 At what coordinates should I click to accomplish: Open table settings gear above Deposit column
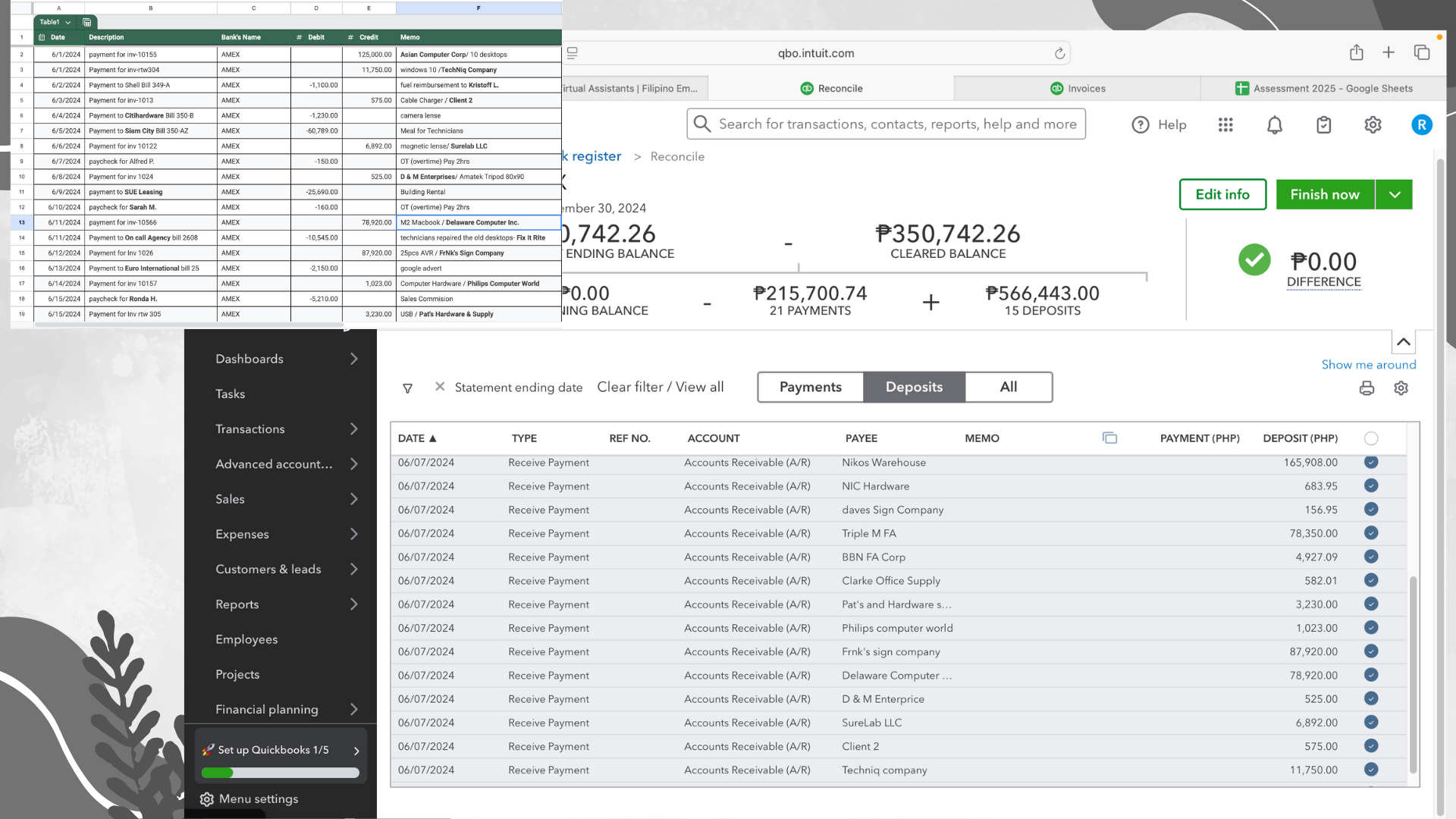tap(1401, 388)
